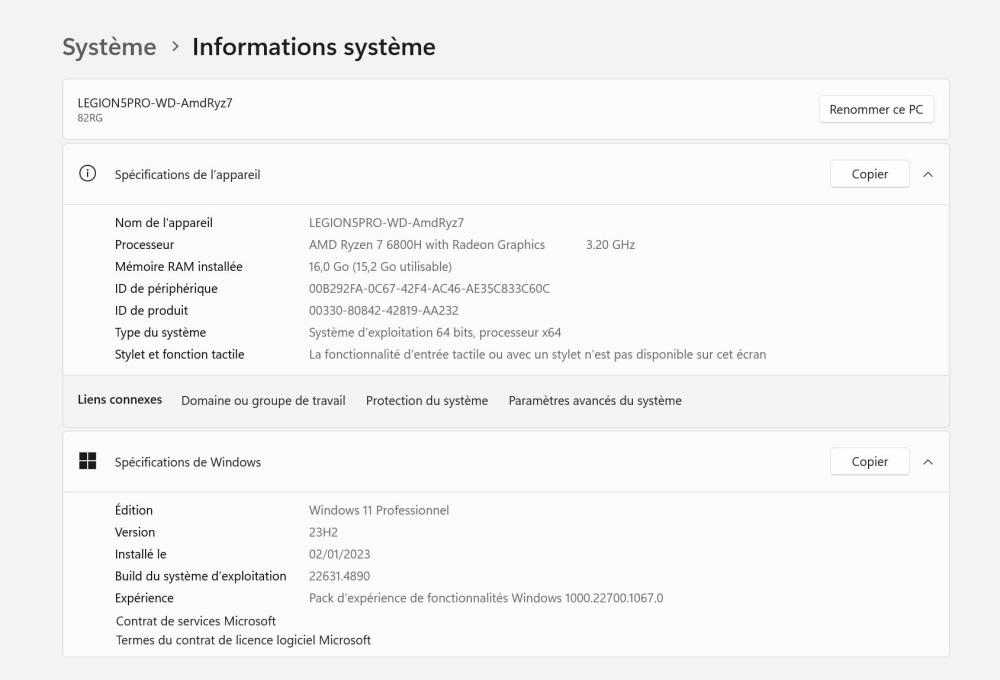The width and height of the screenshot is (1000, 680).
Task: Click the Spécifications de l'appareil header title
Action: 187,175
